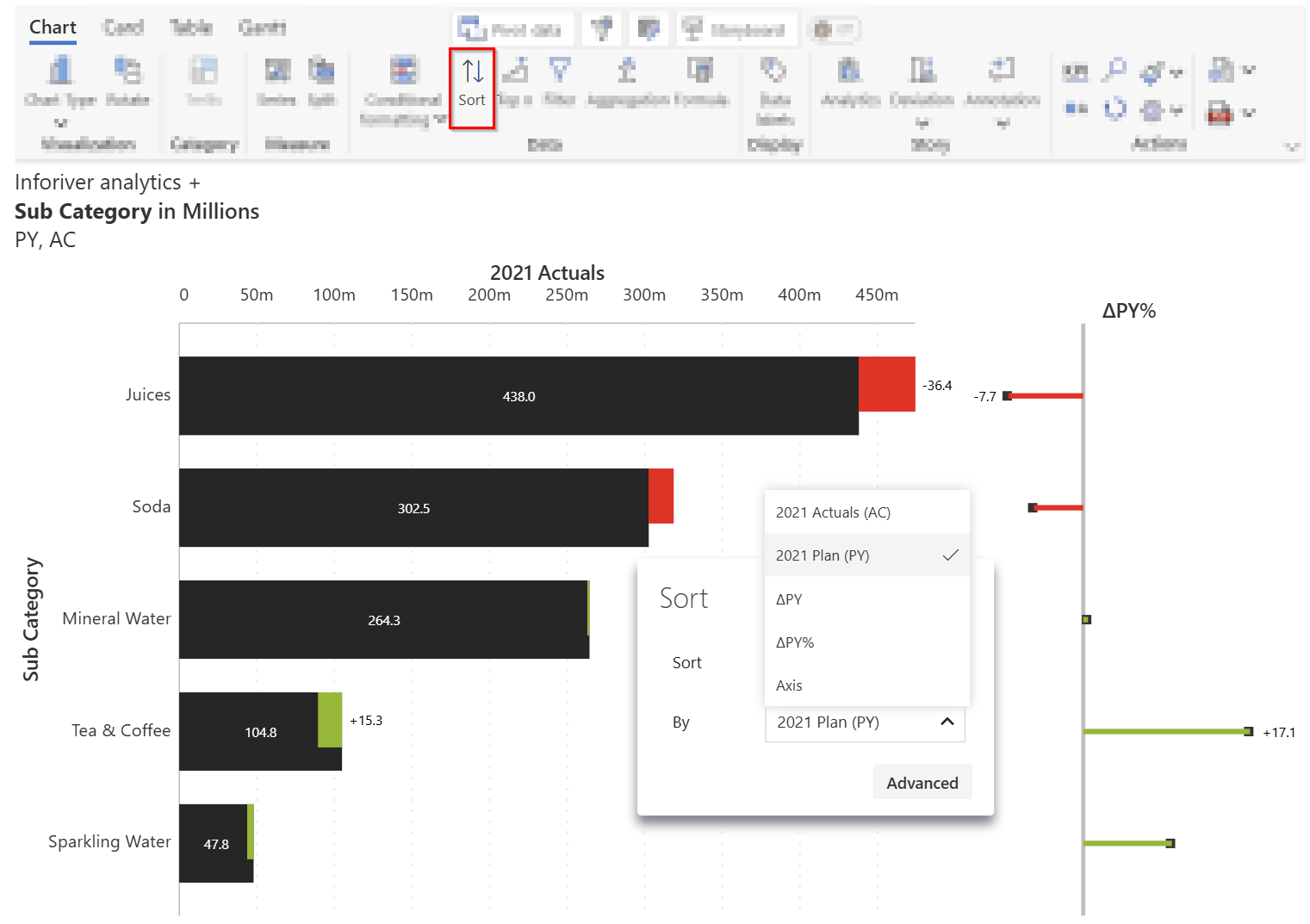Click the Aggregation icon
Viewport: 1310px width, 924px height.
point(628,71)
